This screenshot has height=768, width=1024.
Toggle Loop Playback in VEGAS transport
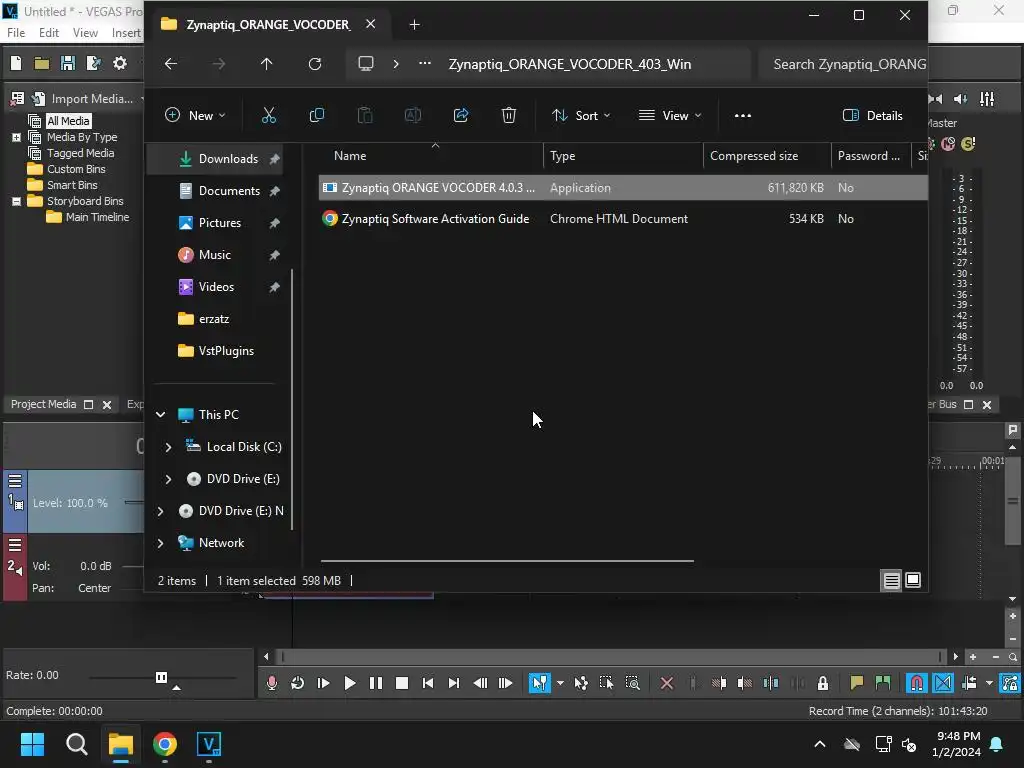point(297,683)
